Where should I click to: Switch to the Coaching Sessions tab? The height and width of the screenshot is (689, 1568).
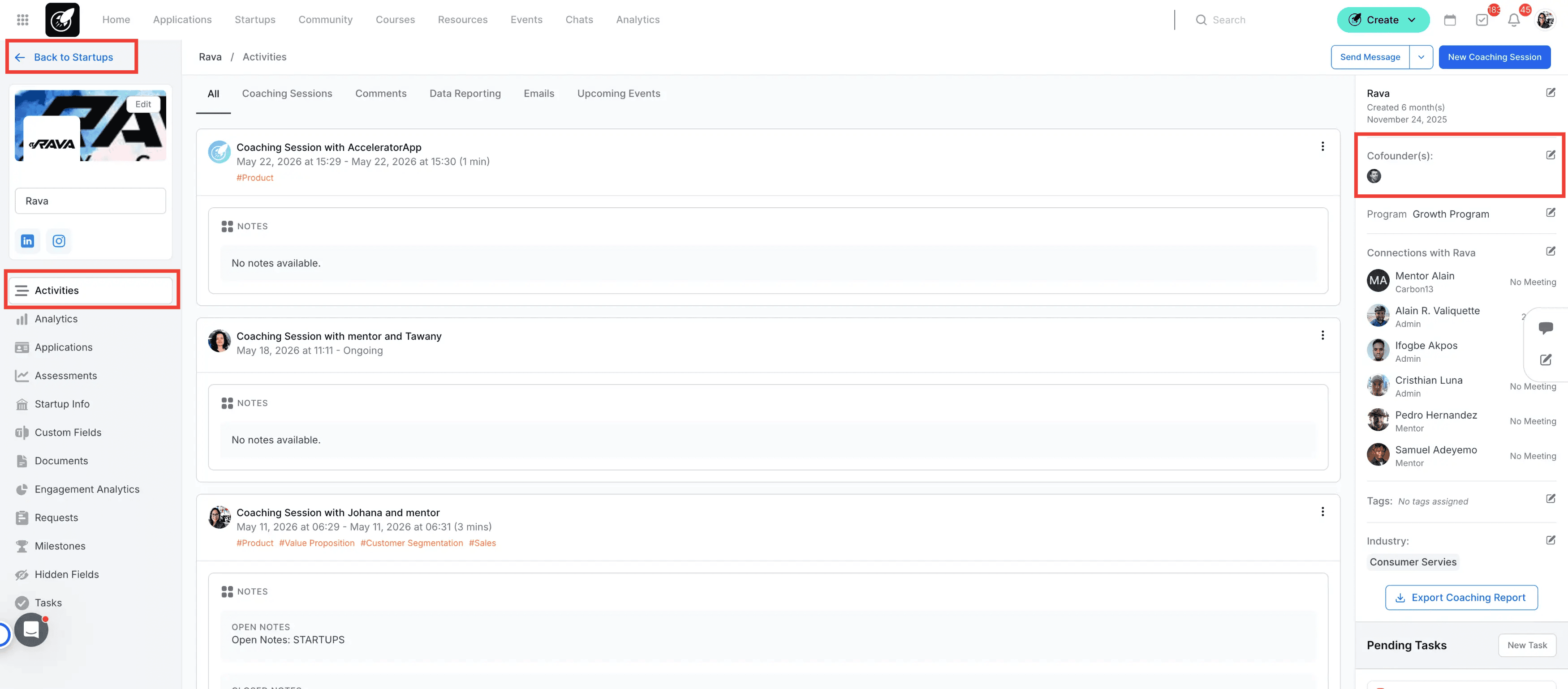(x=287, y=94)
